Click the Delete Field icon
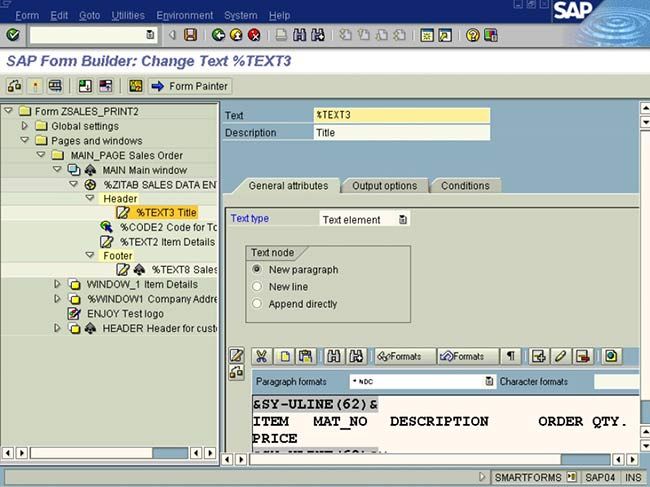 coord(582,356)
